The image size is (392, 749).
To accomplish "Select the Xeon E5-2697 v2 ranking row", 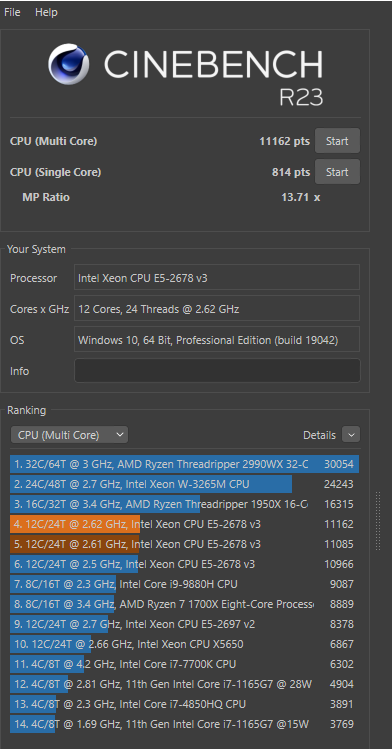I will (185, 624).
